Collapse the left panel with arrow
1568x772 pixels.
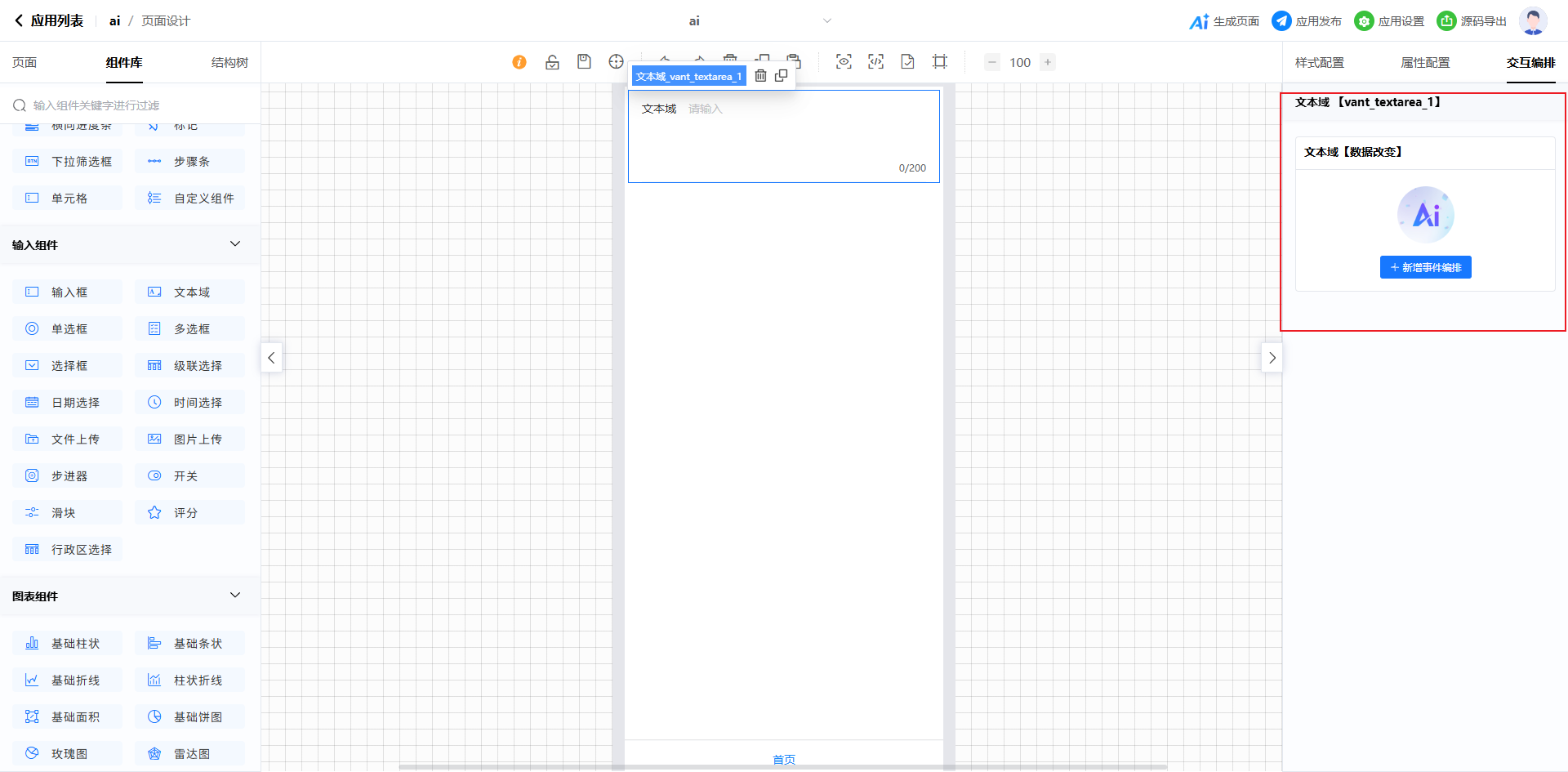click(x=271, y=358)
